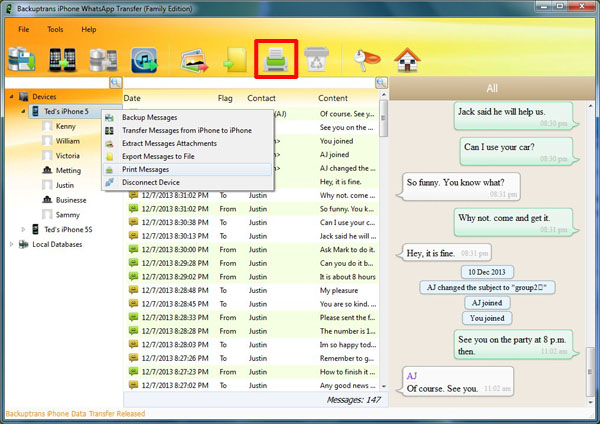Click the 'Messages: 147' counter text

click(x=354, y=400)
